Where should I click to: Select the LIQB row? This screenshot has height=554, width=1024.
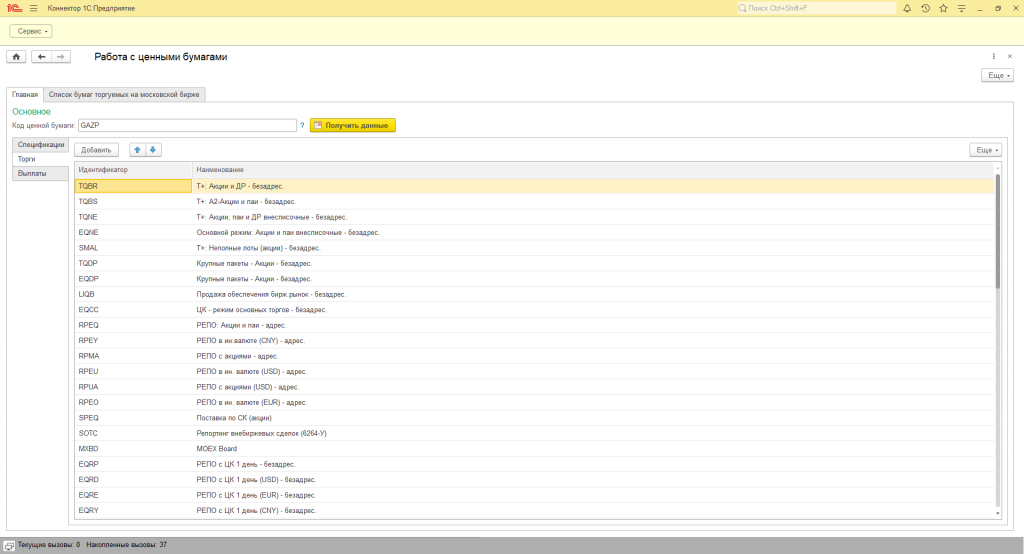coord(534,294)
